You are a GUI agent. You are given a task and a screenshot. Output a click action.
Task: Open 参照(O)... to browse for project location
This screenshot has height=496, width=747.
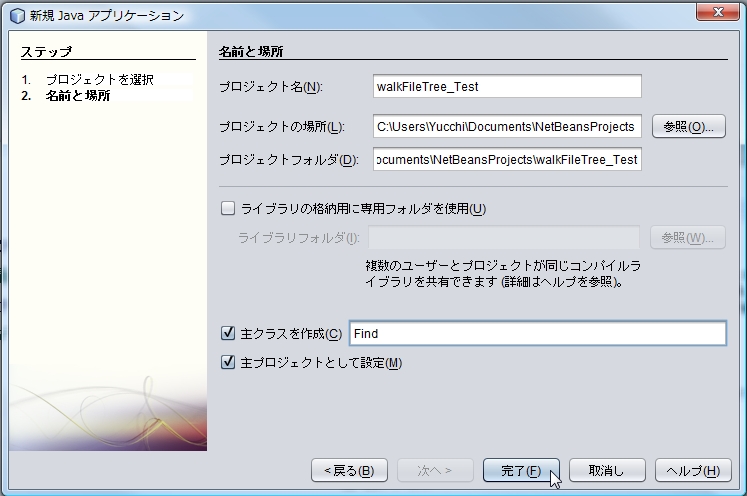coord(688,127)
